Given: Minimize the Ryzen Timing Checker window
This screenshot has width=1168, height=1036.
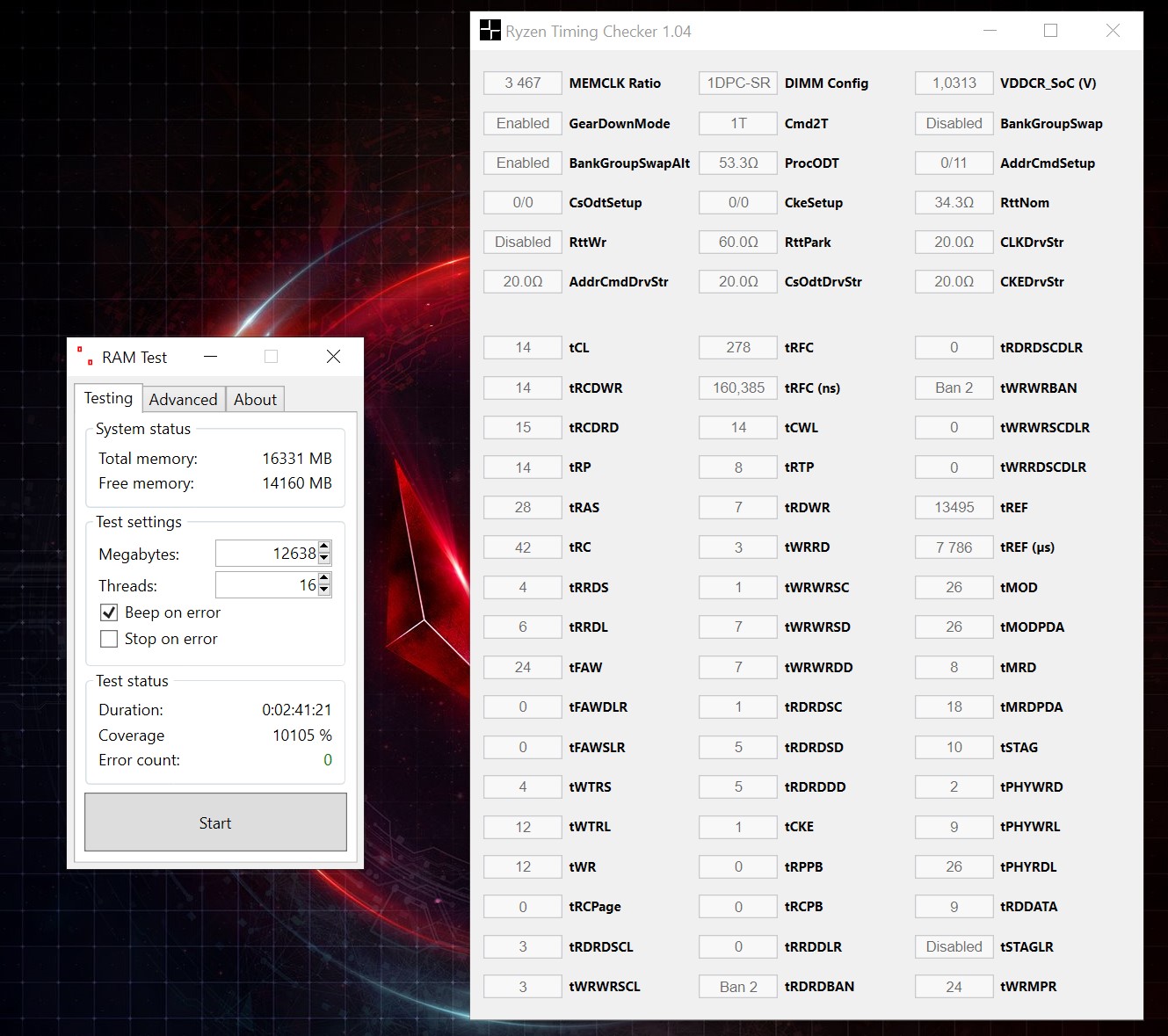Looking at the screenshot, I should 990,31.
